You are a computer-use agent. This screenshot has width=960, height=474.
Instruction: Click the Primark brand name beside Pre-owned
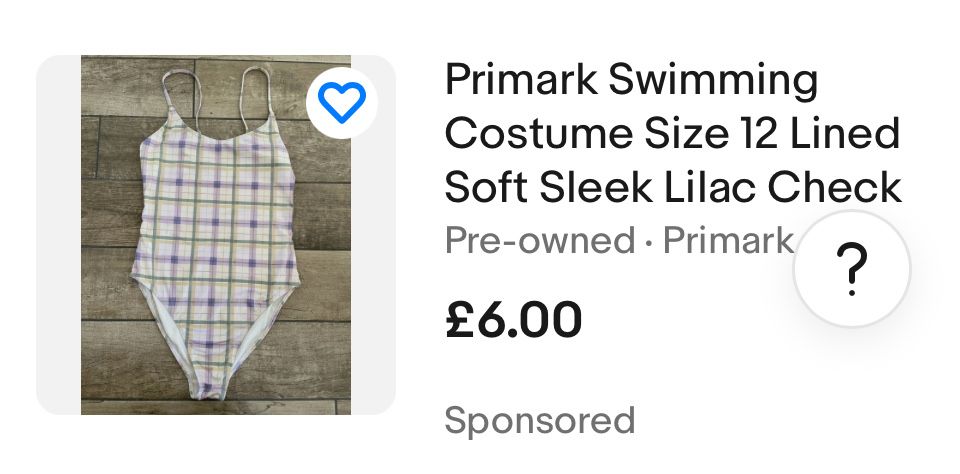pos(728,240)
